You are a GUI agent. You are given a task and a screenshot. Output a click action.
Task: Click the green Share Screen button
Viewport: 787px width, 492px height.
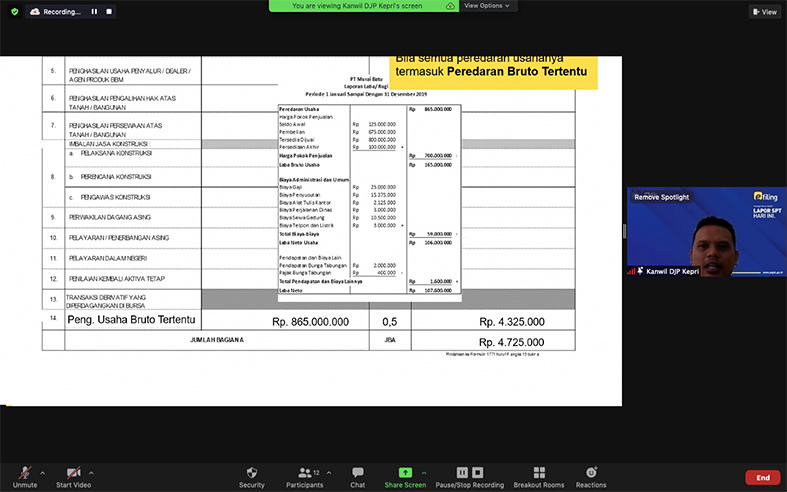[405, 477]
